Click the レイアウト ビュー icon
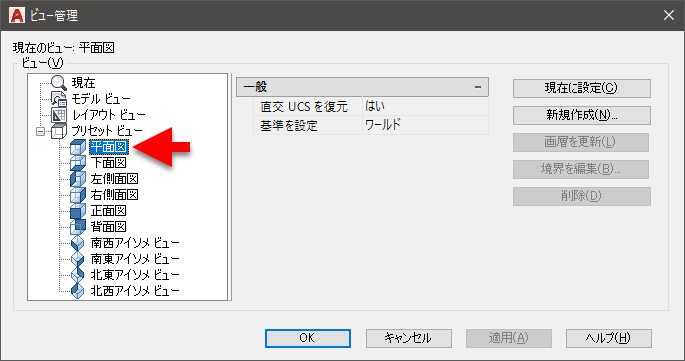The width and height of the screenshot is (685, 361). point(59,115)
